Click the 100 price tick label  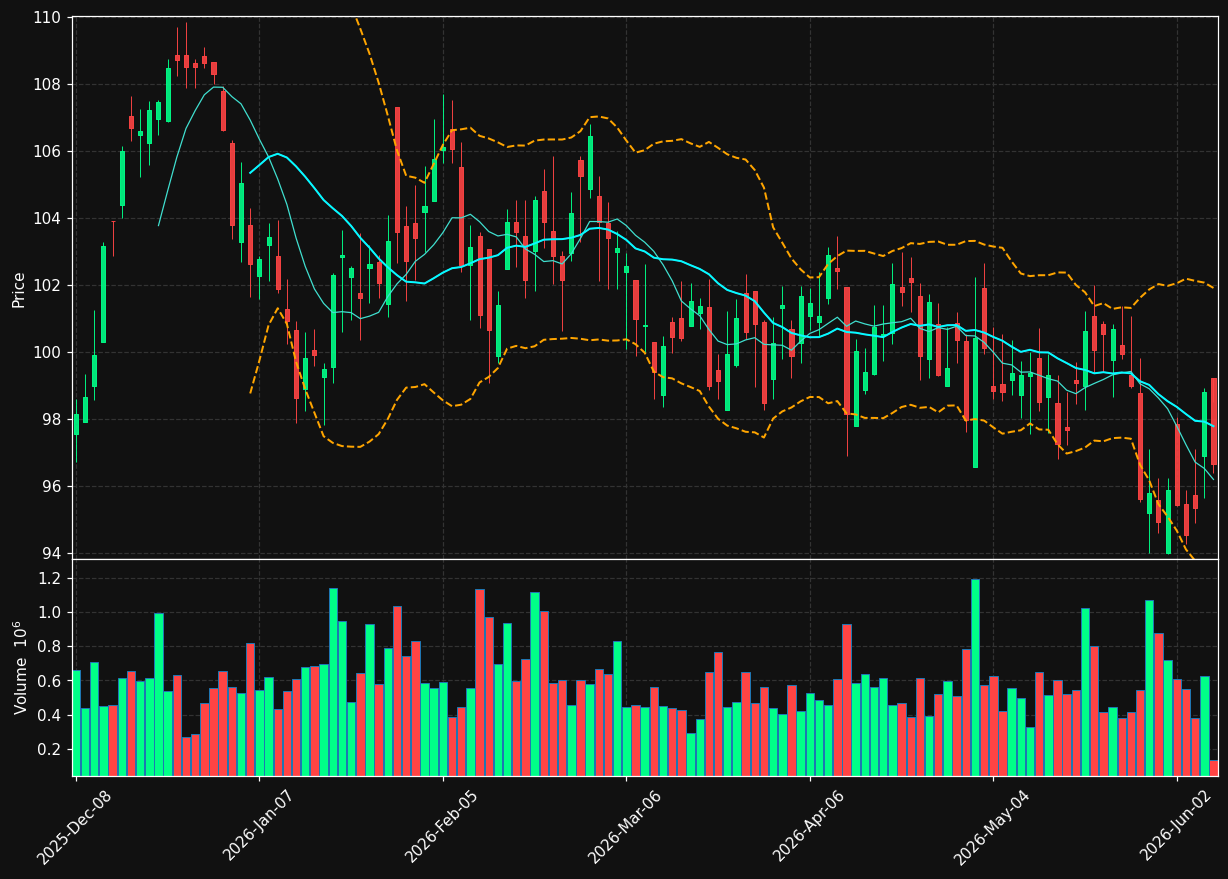[46, 353]
